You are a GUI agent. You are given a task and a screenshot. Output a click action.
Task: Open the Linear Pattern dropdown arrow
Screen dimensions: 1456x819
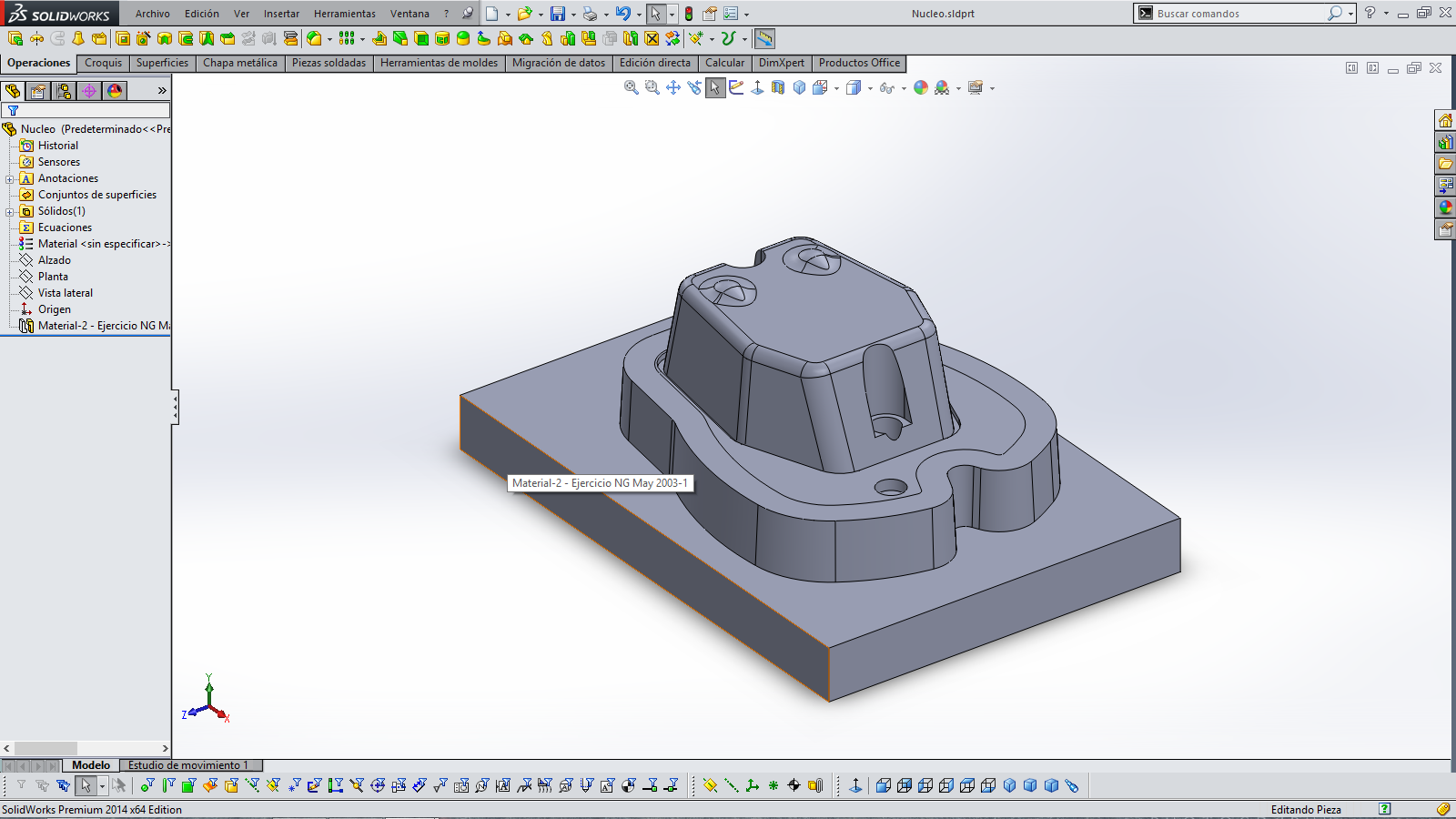[x=362, y=39]
